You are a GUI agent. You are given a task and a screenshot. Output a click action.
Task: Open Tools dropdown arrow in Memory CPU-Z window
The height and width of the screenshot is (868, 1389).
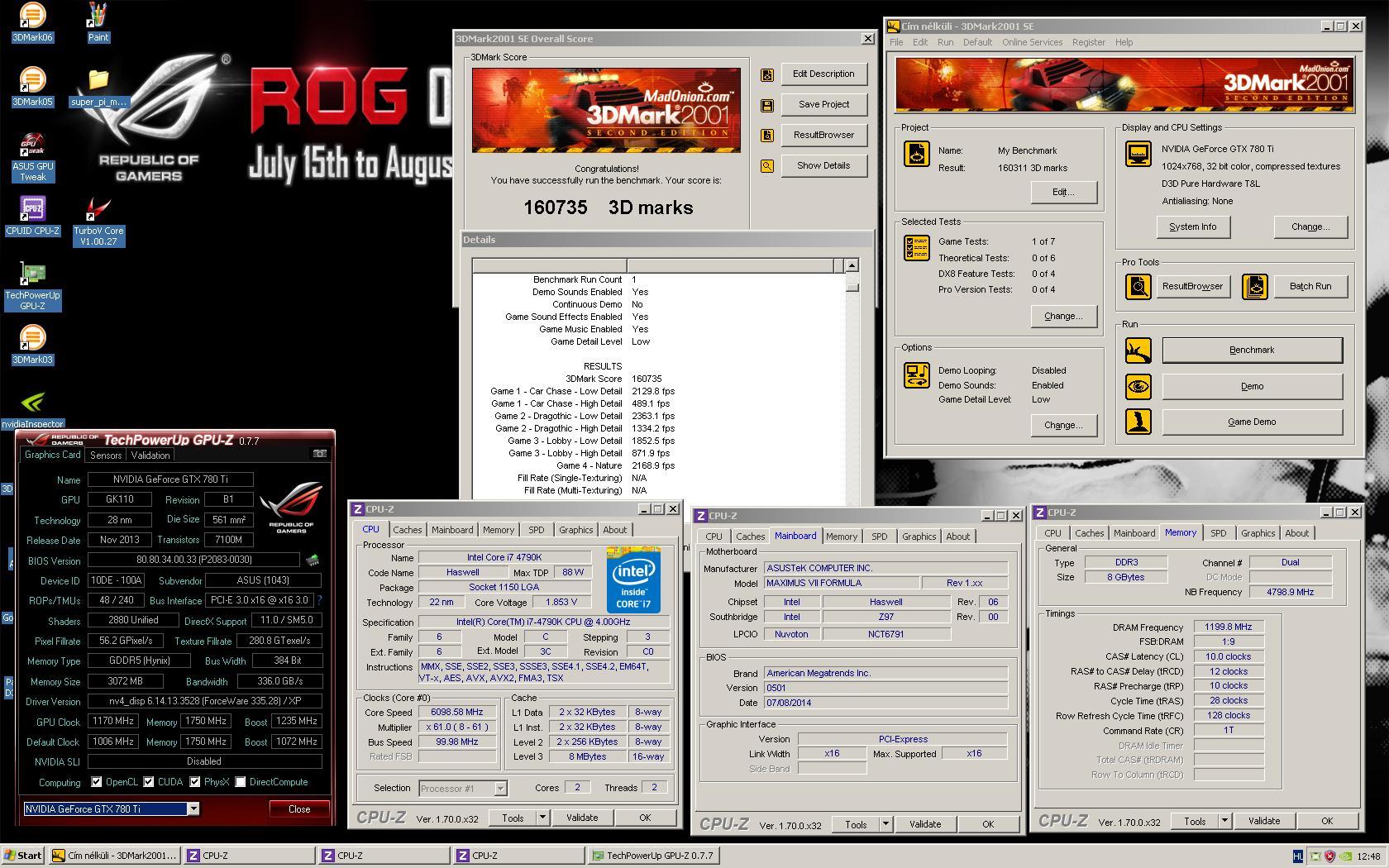click(1224, 821)
